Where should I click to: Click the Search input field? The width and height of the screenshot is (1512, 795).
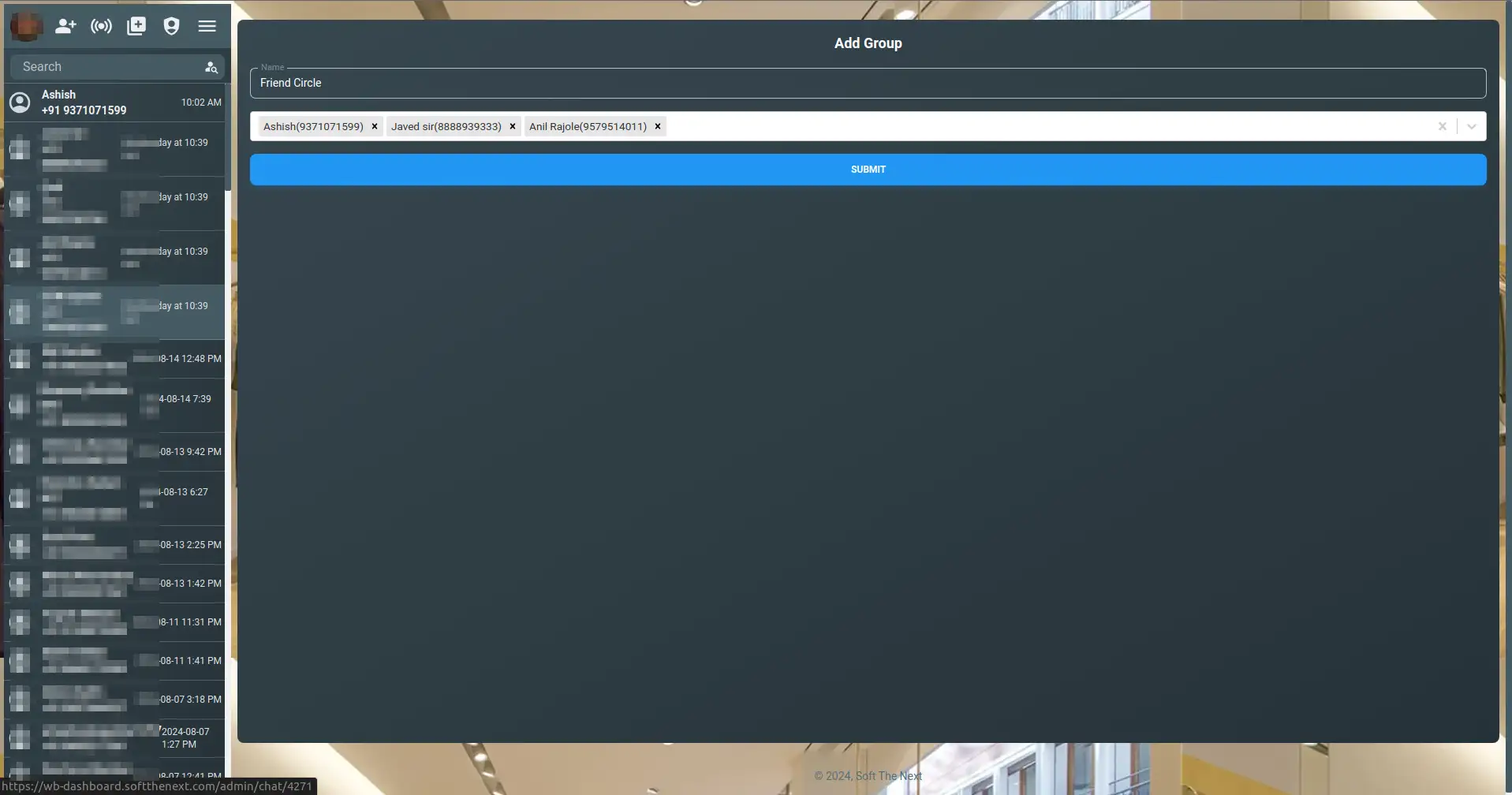click(106, 67)
